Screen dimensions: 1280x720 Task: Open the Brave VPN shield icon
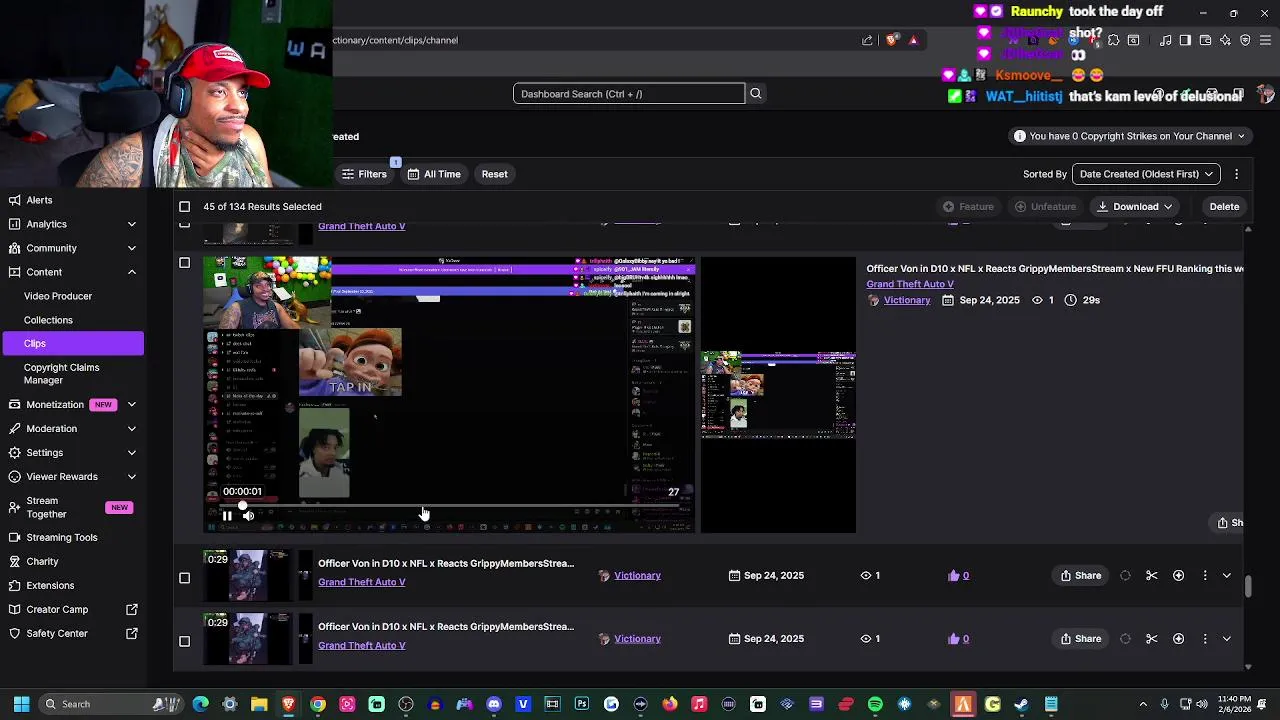pyautogui.click(x=1245, y=40)
